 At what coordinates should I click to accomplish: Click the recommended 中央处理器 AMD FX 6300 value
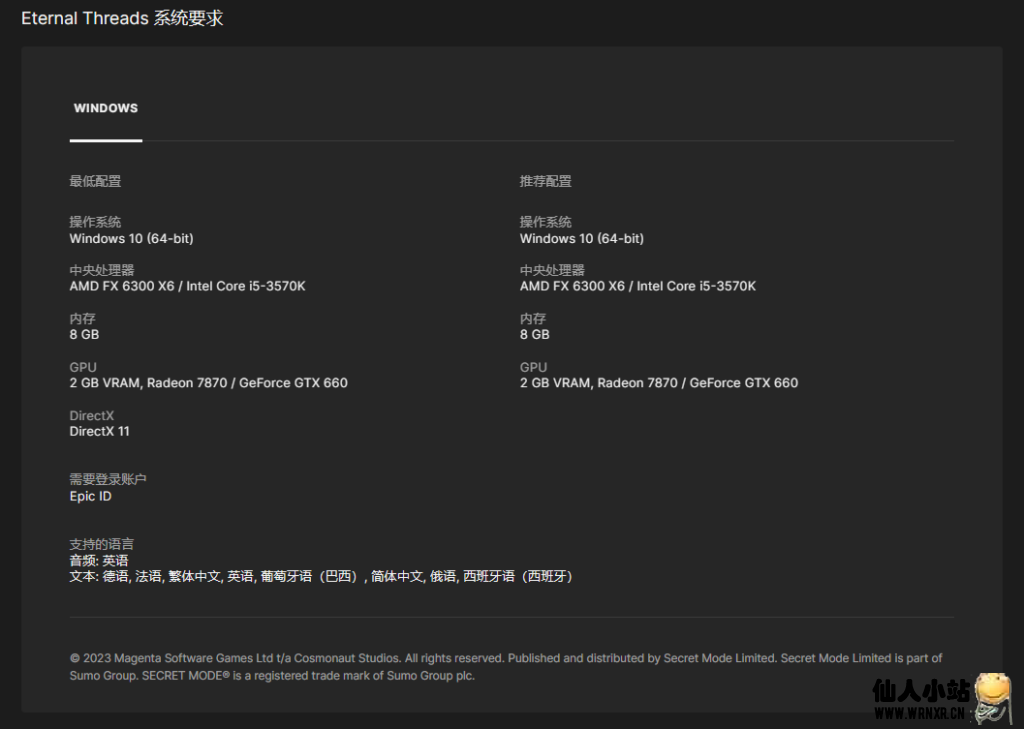(638, 287)
